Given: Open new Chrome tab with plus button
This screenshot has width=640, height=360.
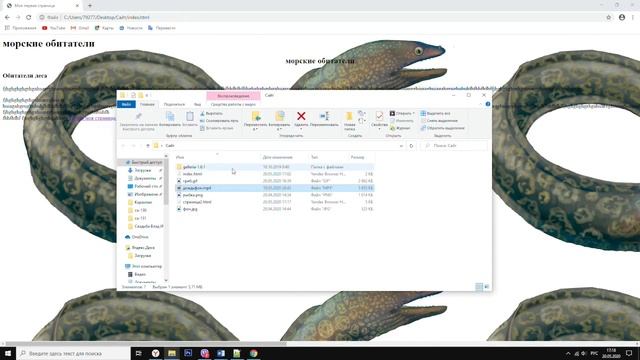Looking at the screenshot, I should pos(90,6).
